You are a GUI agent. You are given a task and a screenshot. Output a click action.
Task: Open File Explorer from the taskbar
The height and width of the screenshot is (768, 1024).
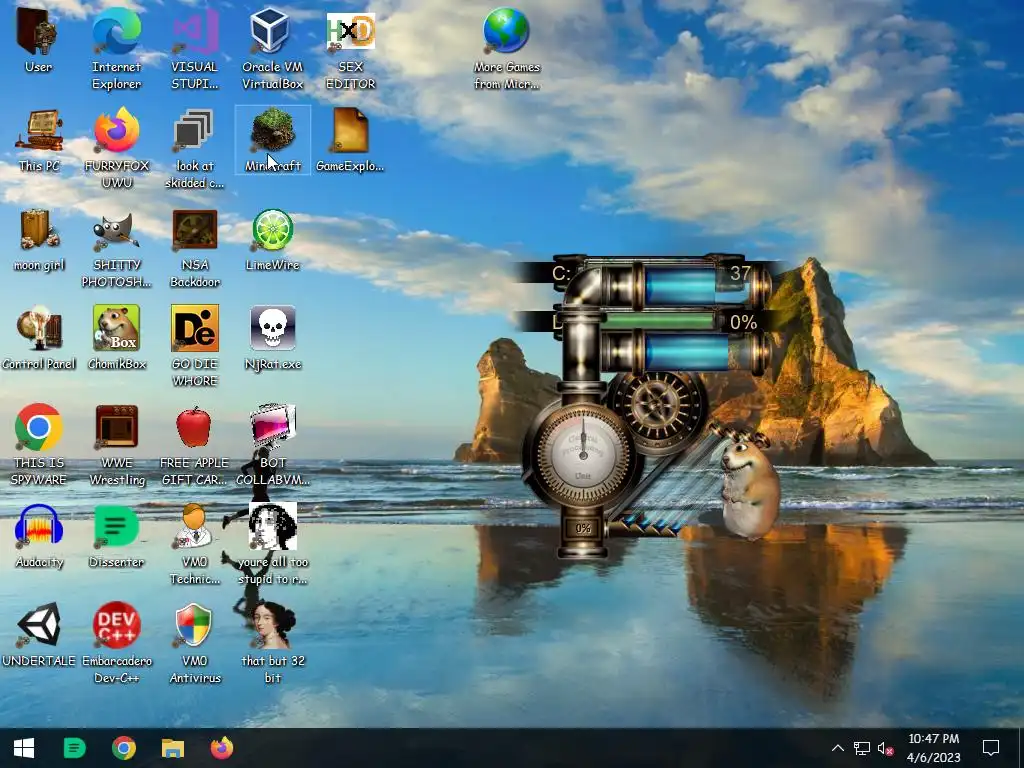click(x=173, y=748)
